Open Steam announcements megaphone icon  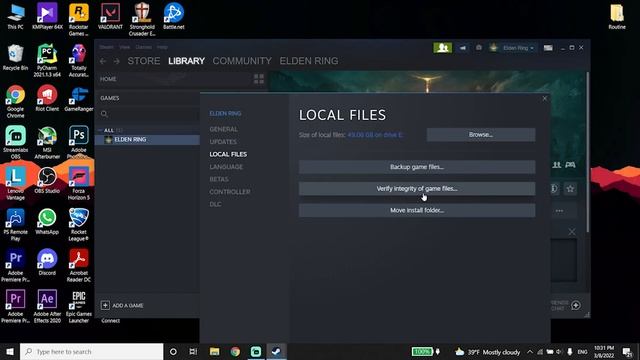463,48
